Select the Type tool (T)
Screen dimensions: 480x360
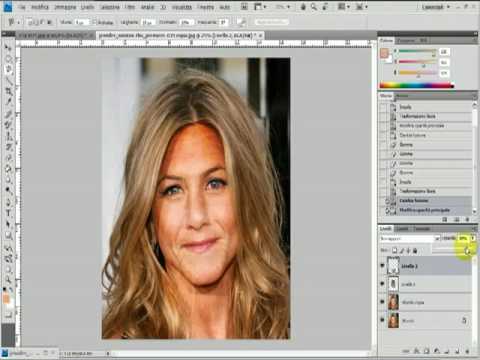coord(9,213)
